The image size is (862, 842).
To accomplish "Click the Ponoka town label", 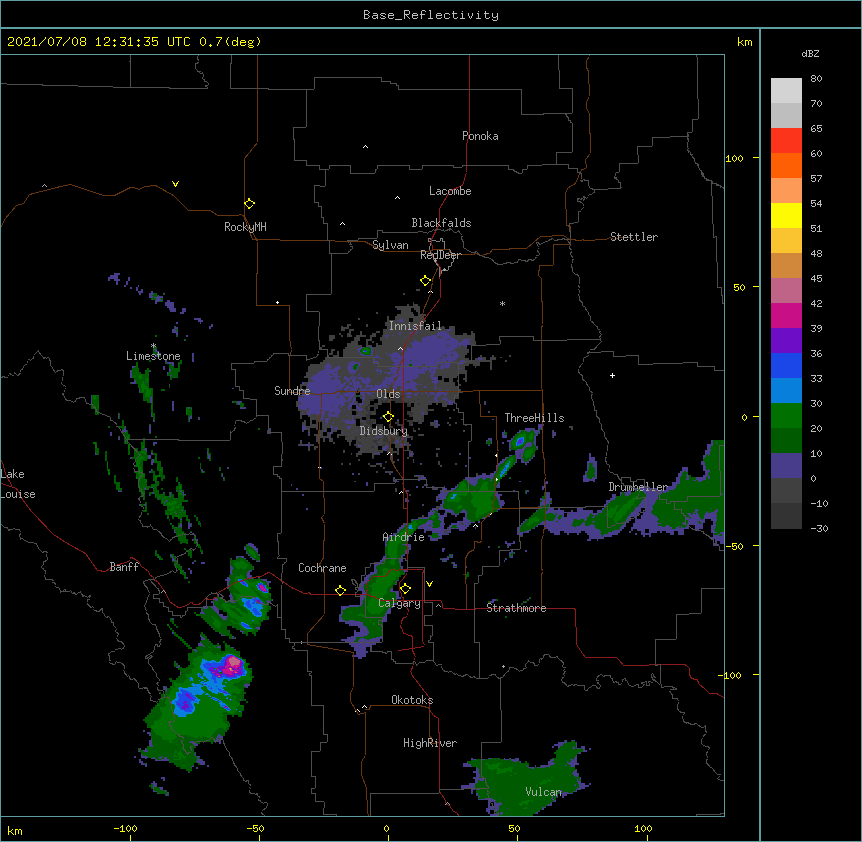I will click(x=480, y=136).
